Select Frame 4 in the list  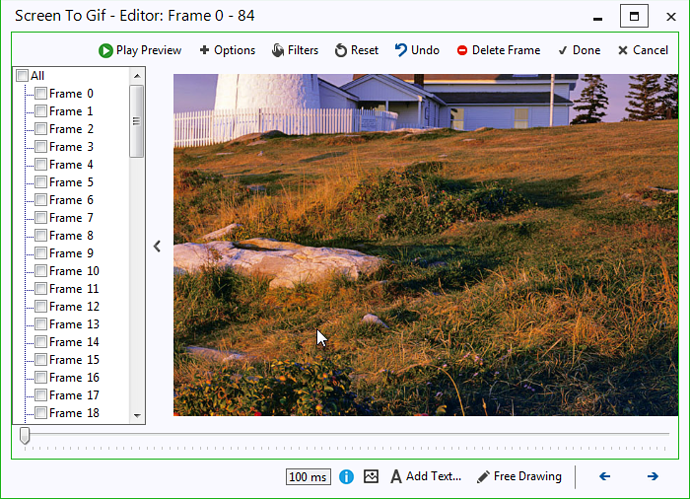tap(71, 165)
